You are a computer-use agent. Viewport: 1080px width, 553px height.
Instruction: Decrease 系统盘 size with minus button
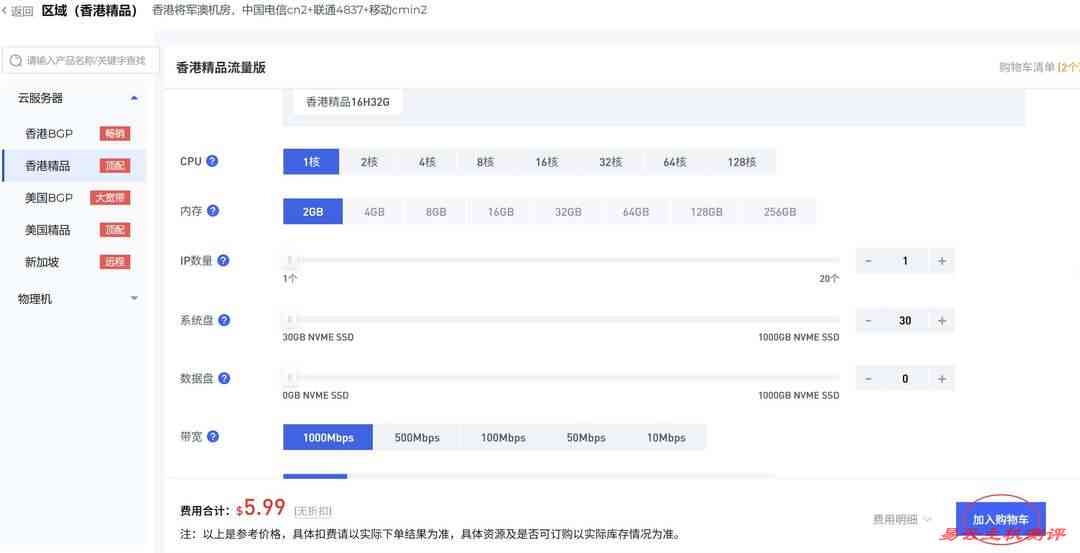coord(868,320)
